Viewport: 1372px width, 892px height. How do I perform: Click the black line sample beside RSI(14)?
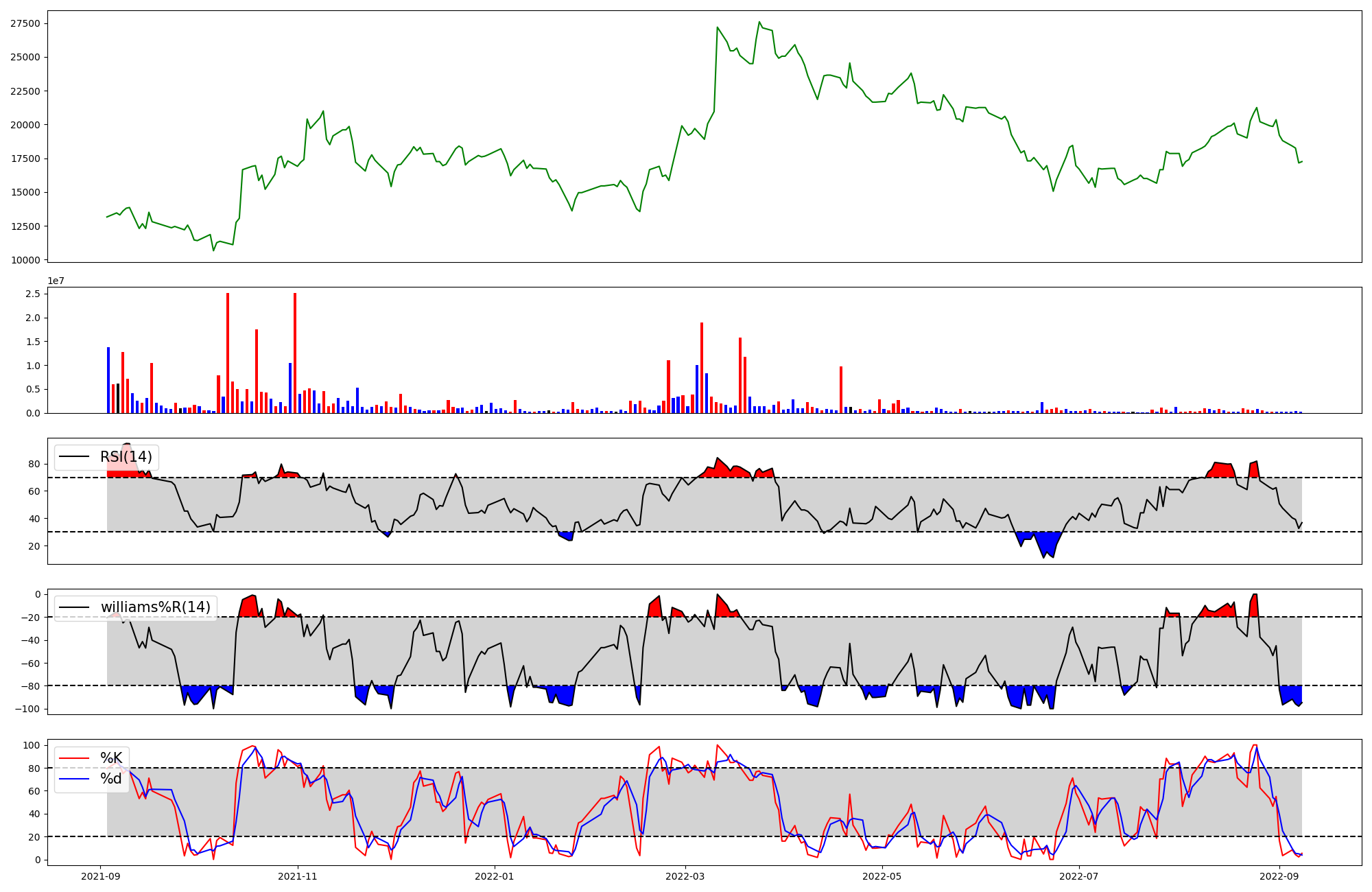pos(74,457)
